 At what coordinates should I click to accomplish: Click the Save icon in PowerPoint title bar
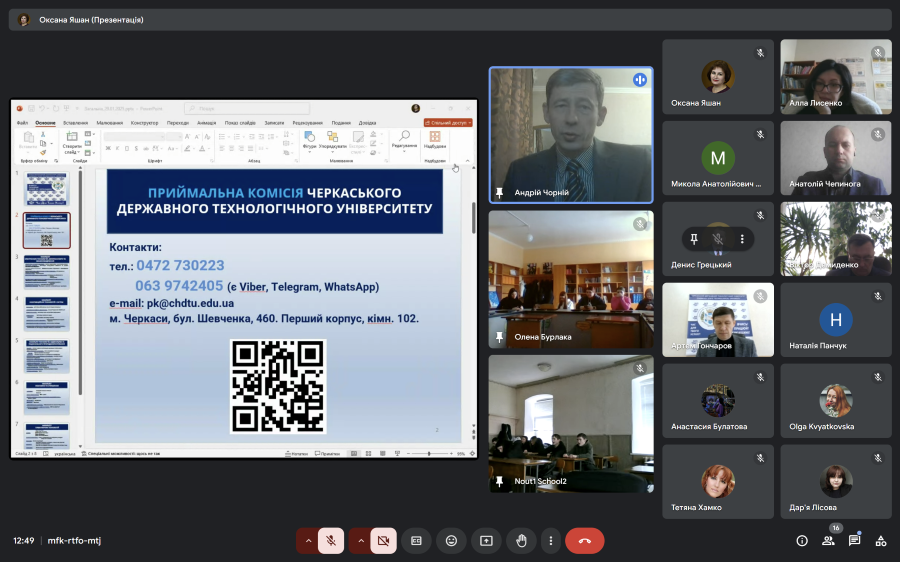[31, 108]
